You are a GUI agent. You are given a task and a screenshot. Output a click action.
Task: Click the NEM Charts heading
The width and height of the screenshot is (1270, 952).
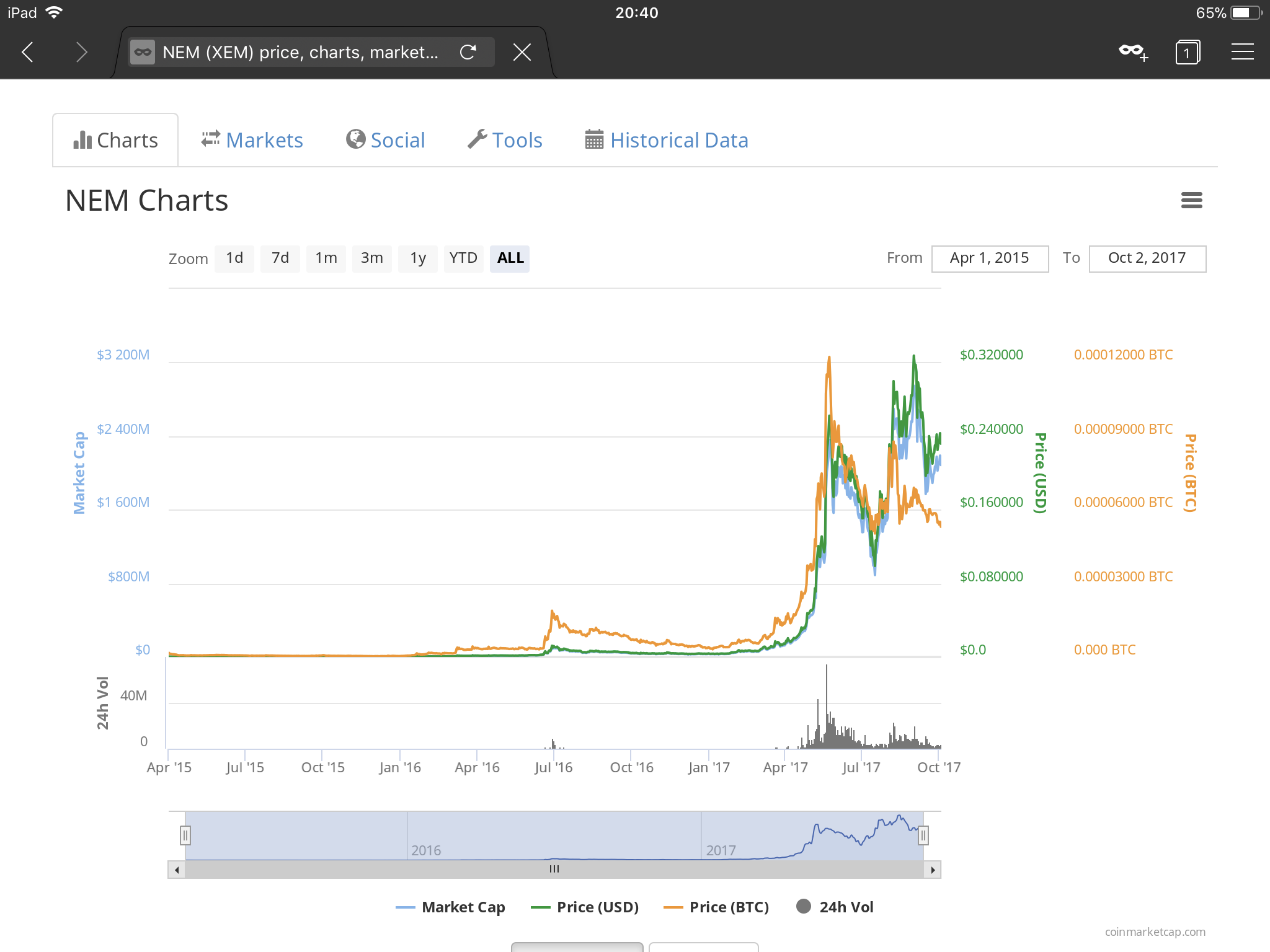click(146, 200)
